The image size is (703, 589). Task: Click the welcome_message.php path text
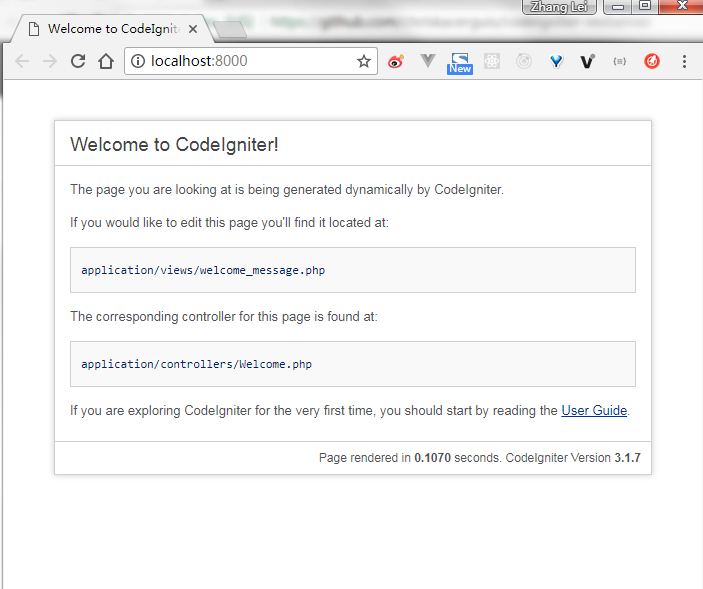[203, 270]
